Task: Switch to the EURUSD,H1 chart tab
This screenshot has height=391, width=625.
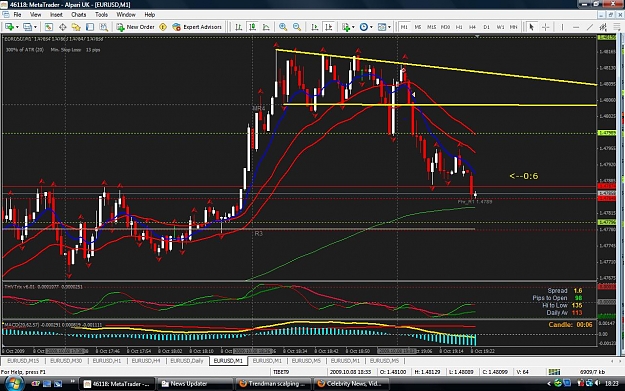Action: coord(107,361)
